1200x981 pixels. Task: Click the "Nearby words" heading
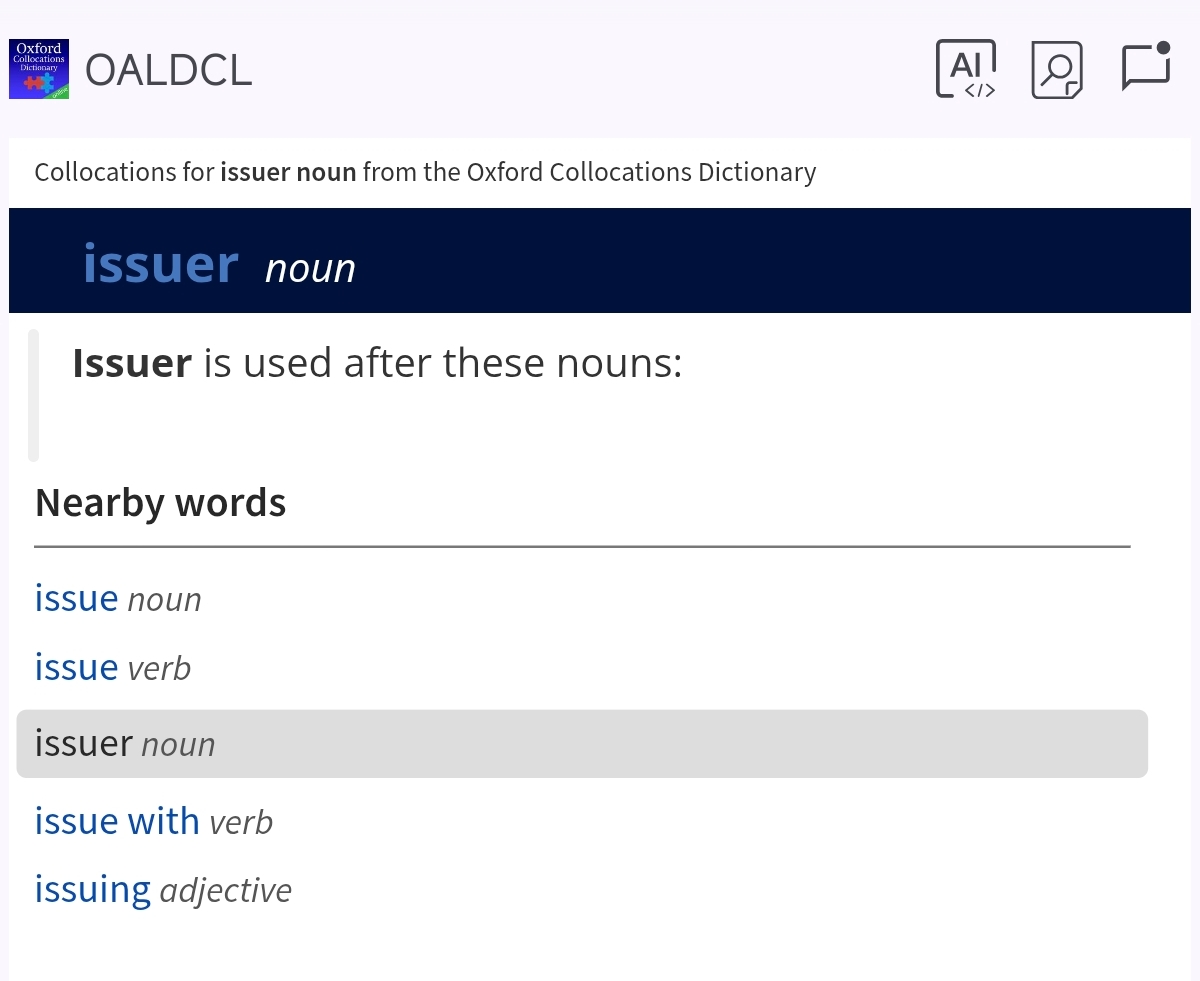[x=160, y=502]
